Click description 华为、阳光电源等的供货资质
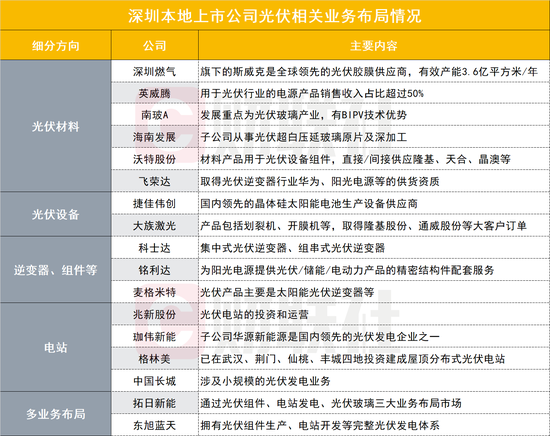 tap(320, 181)
